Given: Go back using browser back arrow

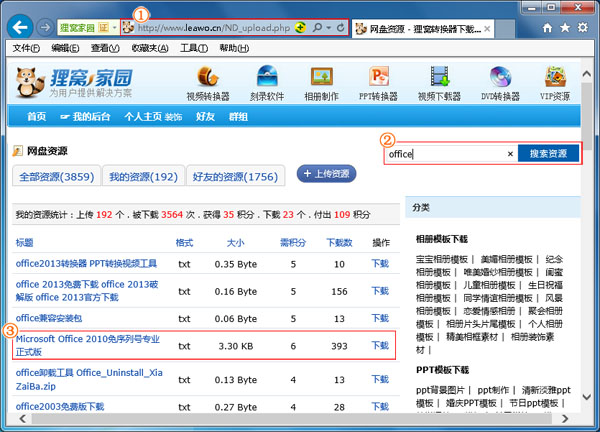Looking at the screenshot, I should (x=20, y=27).
